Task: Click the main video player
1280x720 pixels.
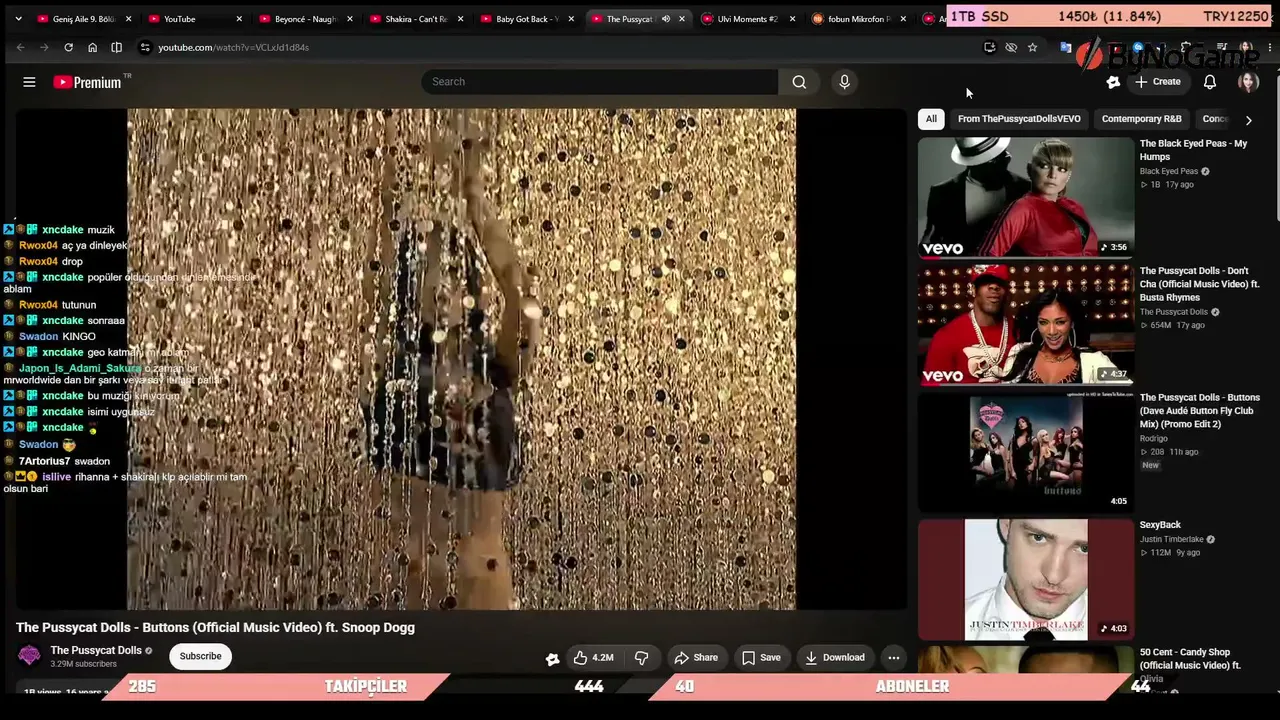Action: click(x=461, y=359)
